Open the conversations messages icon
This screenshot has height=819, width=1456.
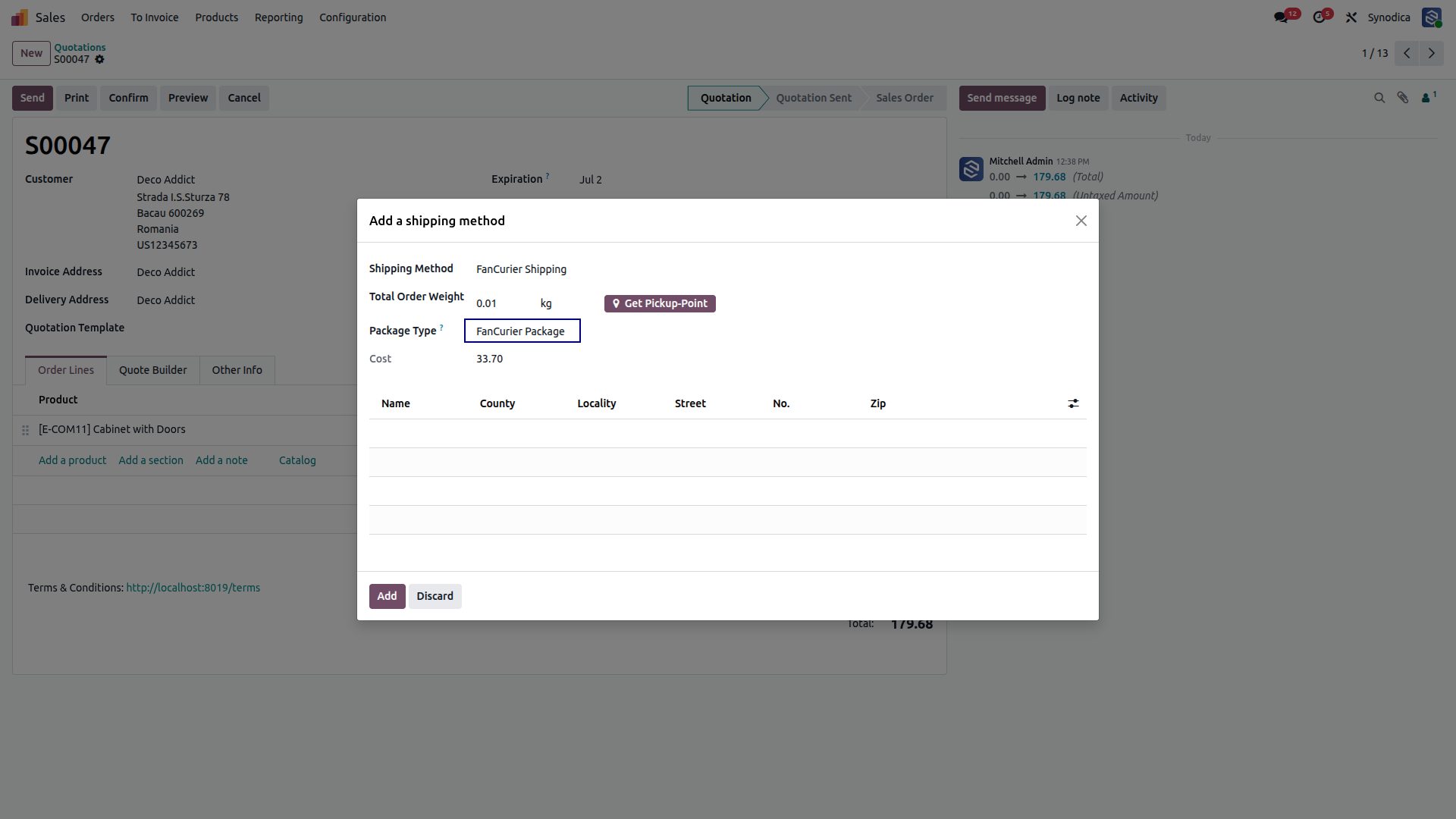(1282, 17)
